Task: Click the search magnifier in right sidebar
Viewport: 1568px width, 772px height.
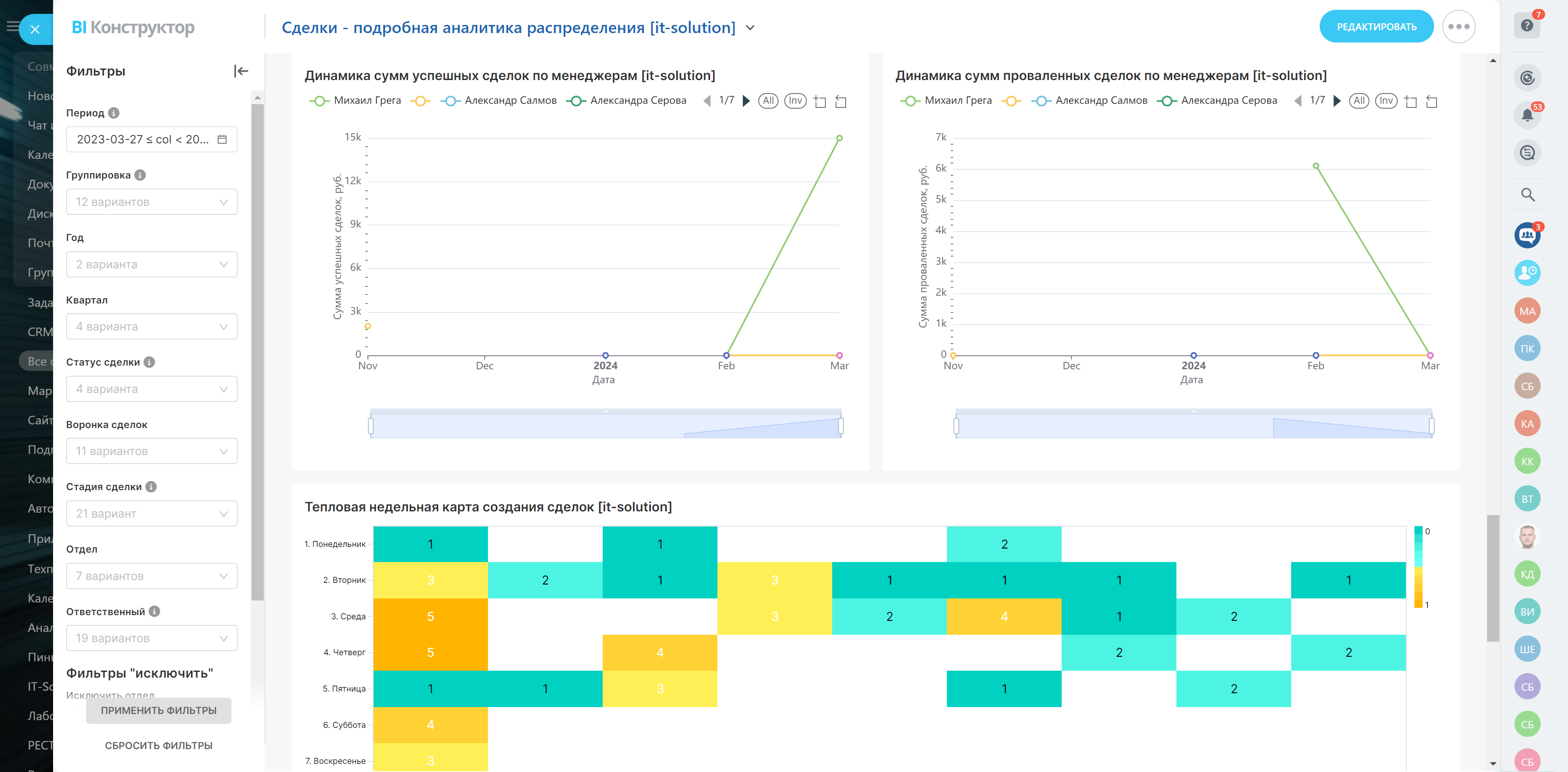Action: (1527, 195)
